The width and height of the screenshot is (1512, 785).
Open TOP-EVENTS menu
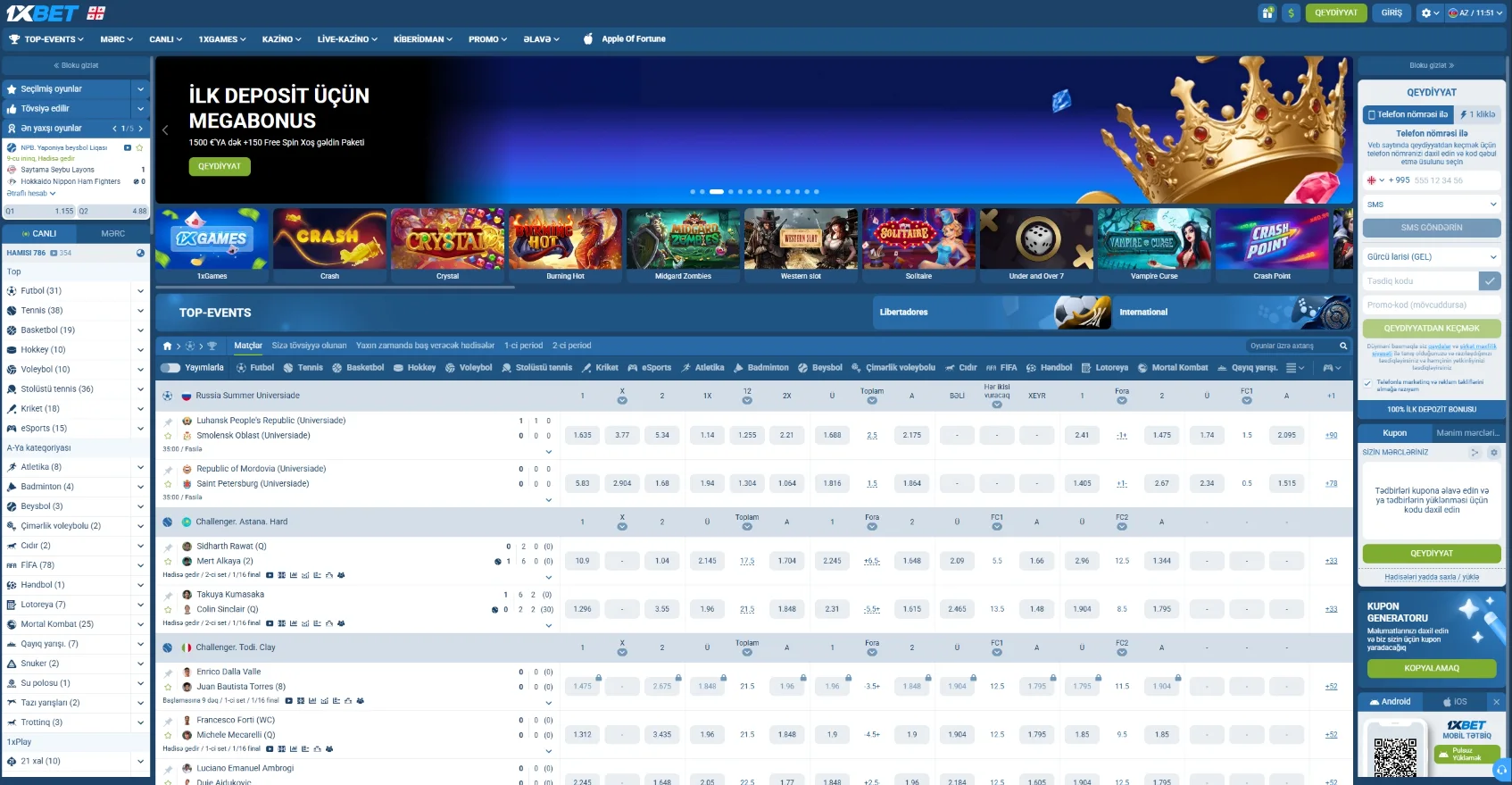(x=46, y=39)
